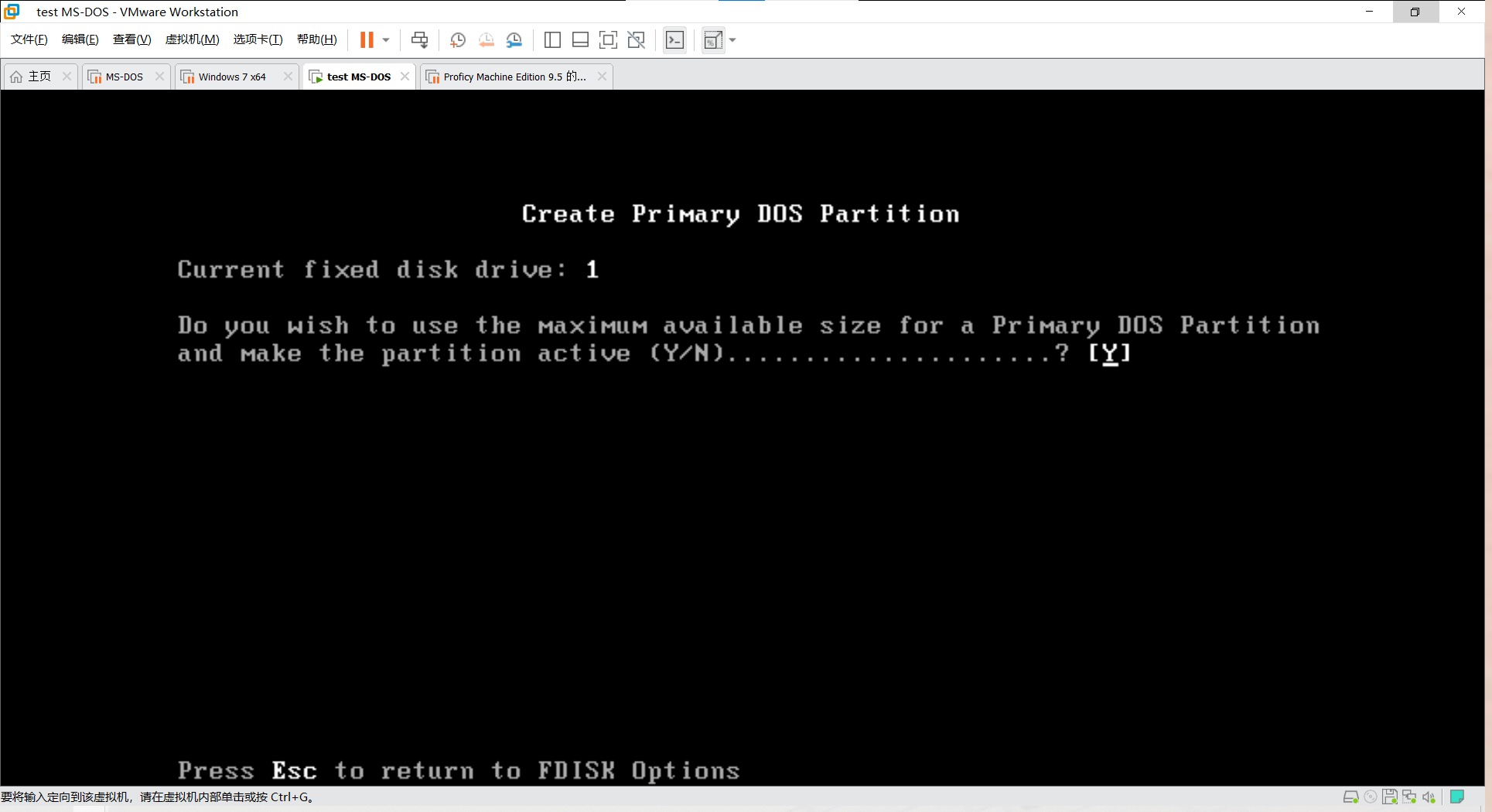Viewport: 1492px width, 812px height.
Task: Click the network adapter status icon
Action: pyautogui.click(x=1409, y=797)
